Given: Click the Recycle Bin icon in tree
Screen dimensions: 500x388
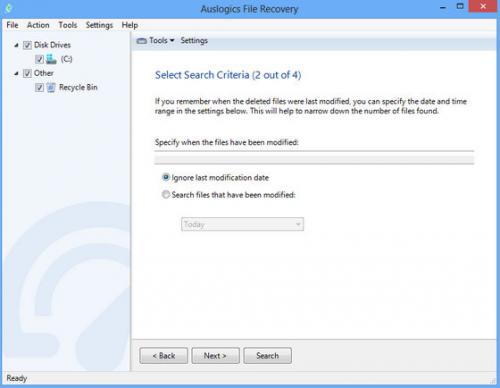Looking at the screenshot, I should (51, 88).
